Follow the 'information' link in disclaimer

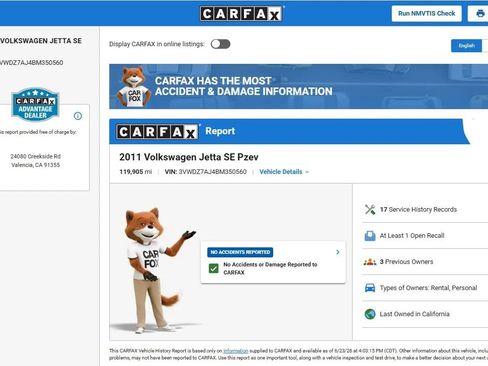[236, 351]
